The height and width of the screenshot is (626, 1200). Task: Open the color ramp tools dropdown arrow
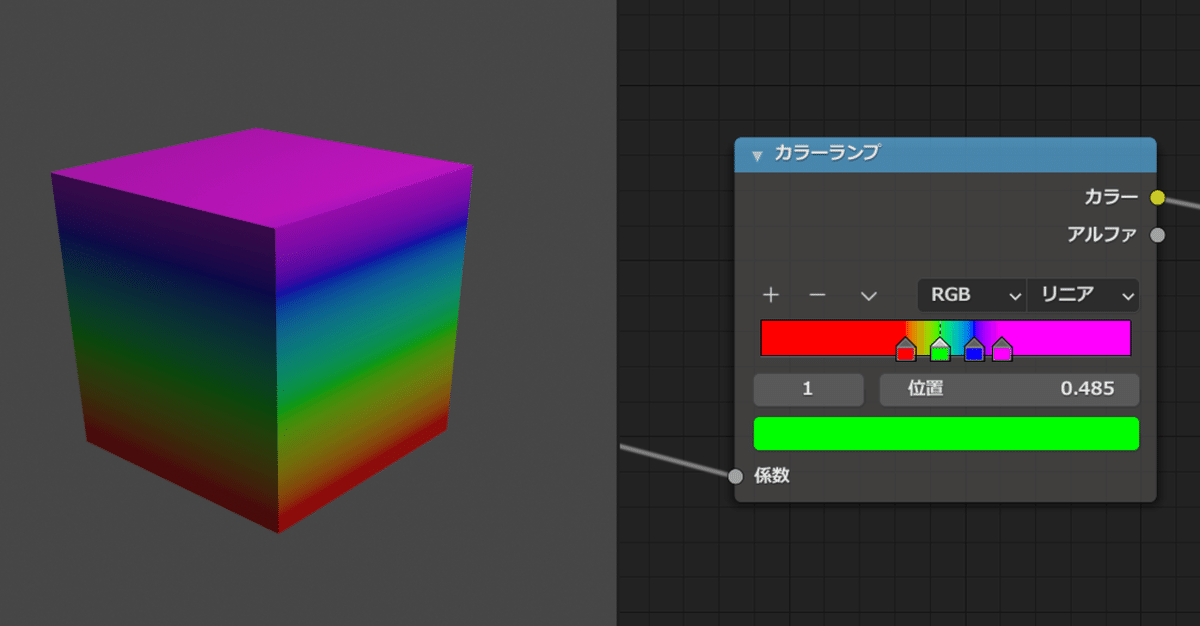point(868,295)
